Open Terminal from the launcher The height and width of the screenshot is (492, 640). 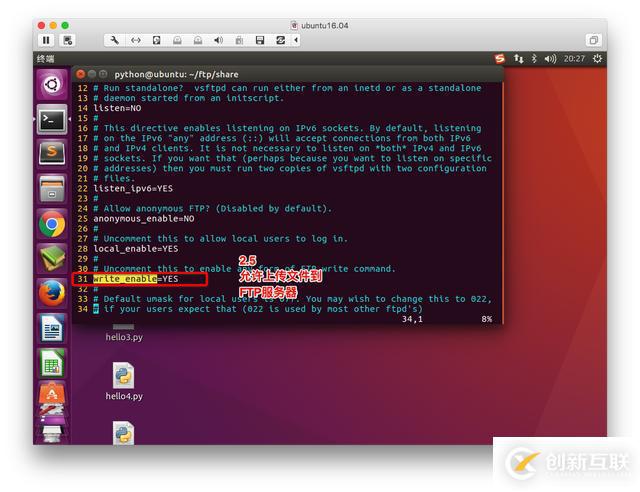point(52,120)
